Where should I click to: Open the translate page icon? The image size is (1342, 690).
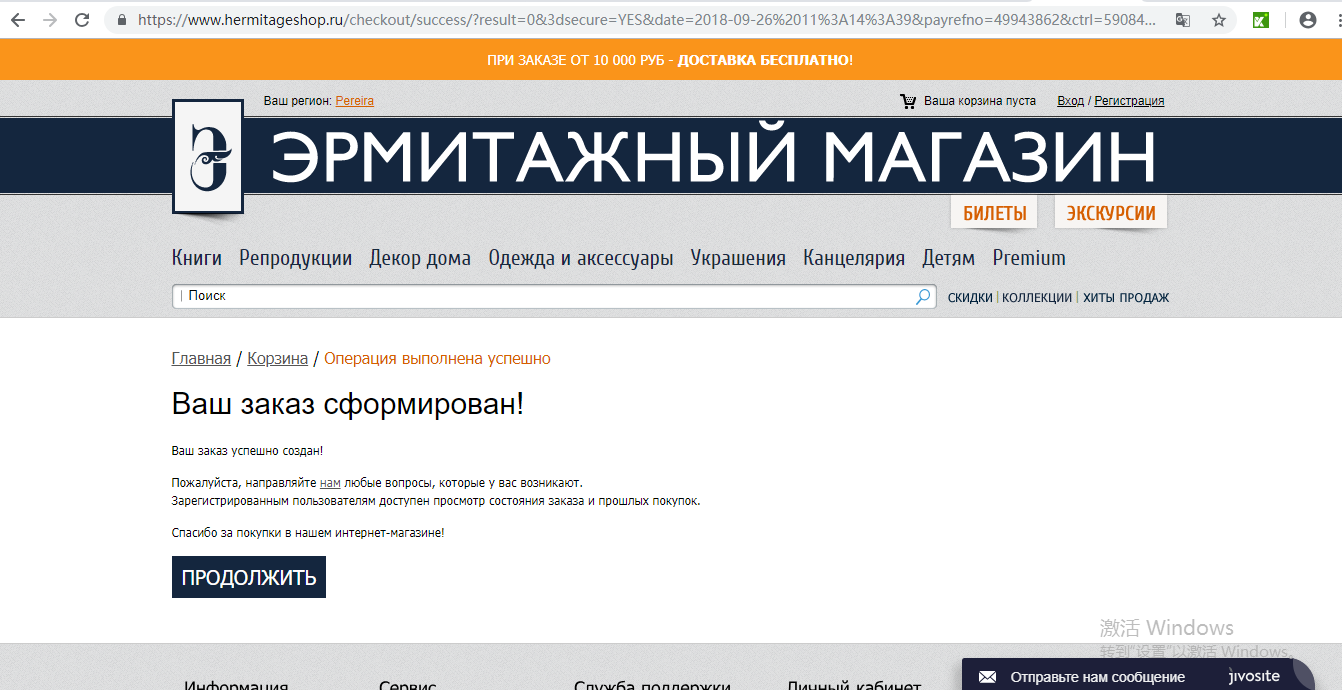[x=1183, y=20]
